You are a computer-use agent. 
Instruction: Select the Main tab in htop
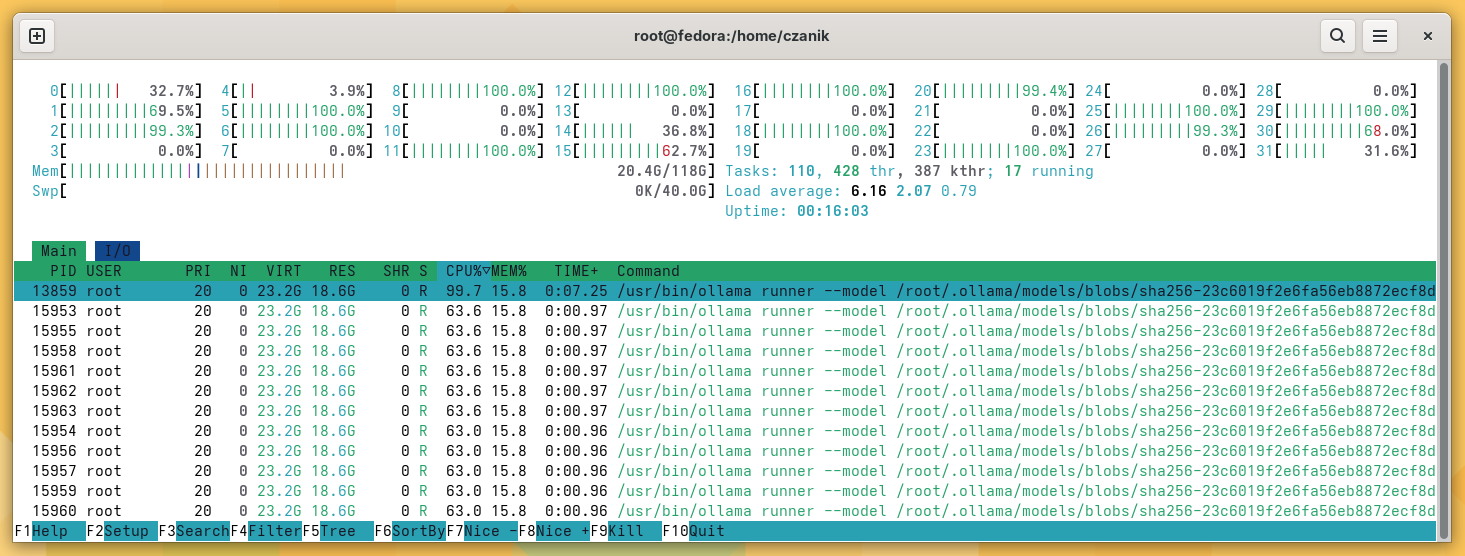click(59, 251)
